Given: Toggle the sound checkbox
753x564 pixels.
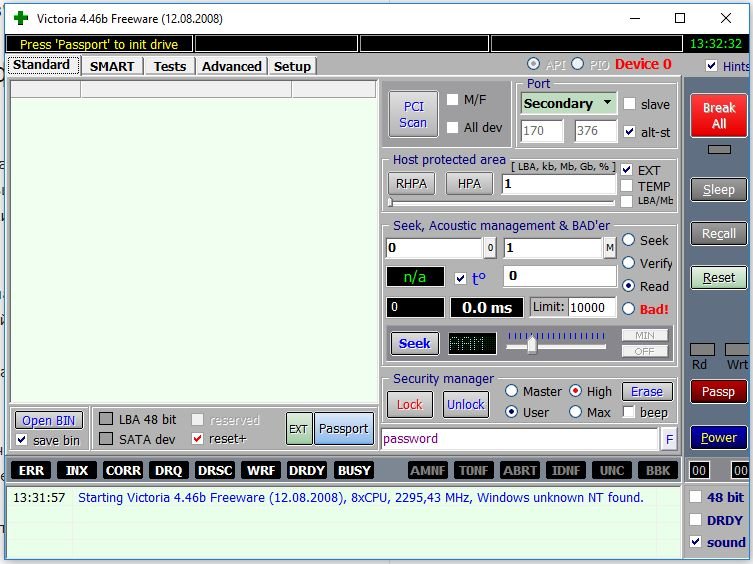Looking at the screenshot, I should 695,541.
